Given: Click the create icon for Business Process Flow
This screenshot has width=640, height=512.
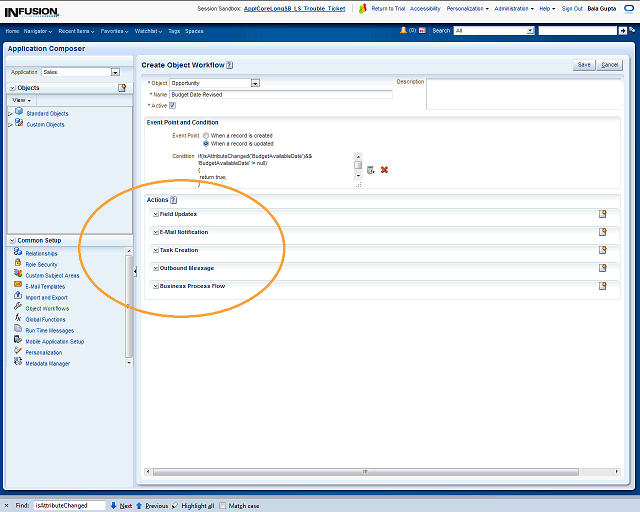Looking at the screenshot, I should [603, 286].
